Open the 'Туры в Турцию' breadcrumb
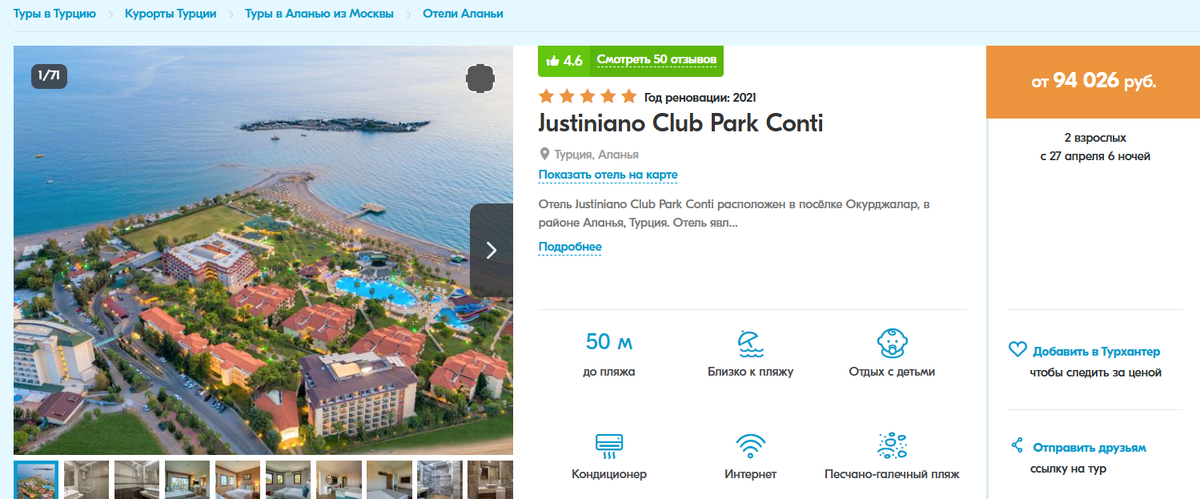1200x499 pixels. pyautogui.click(x=55, y=14)
